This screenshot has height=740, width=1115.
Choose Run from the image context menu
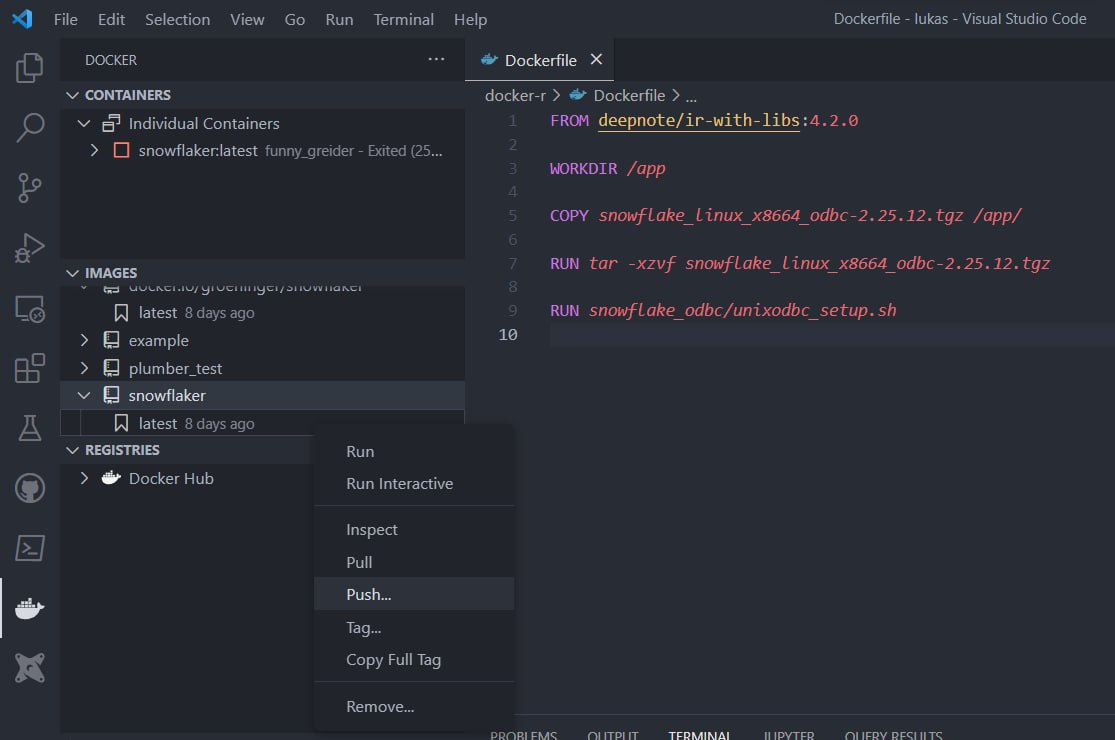pos(414,451)
